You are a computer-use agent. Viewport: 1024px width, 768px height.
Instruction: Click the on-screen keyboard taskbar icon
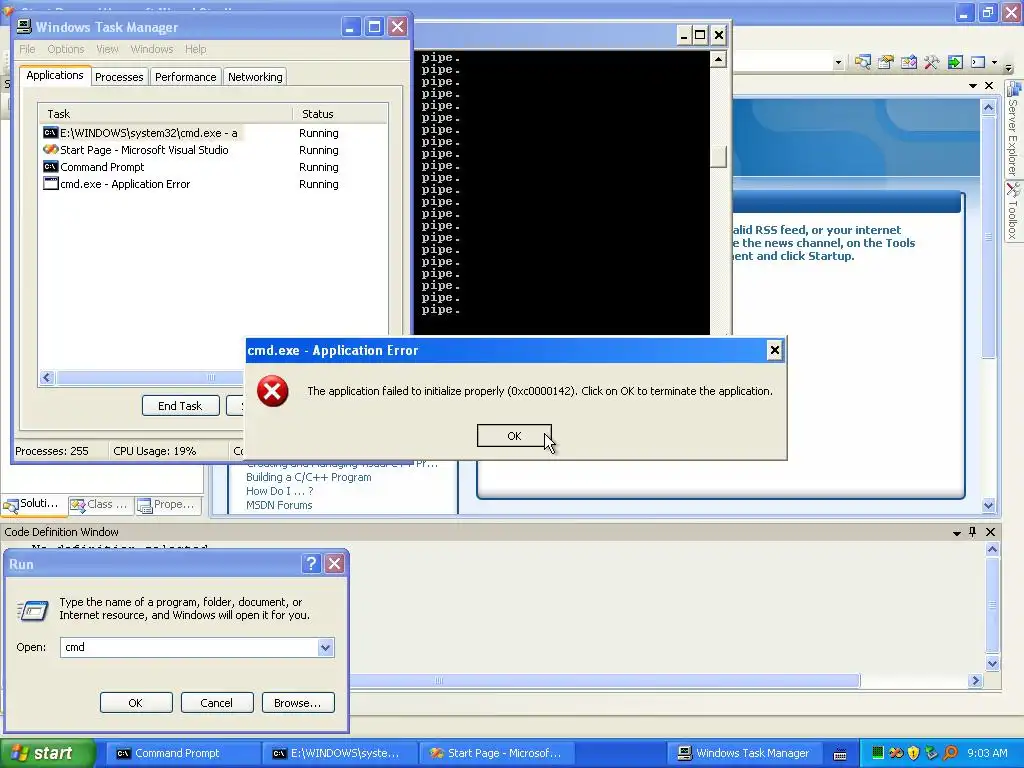pyautogui.click(x=840, y=754)
